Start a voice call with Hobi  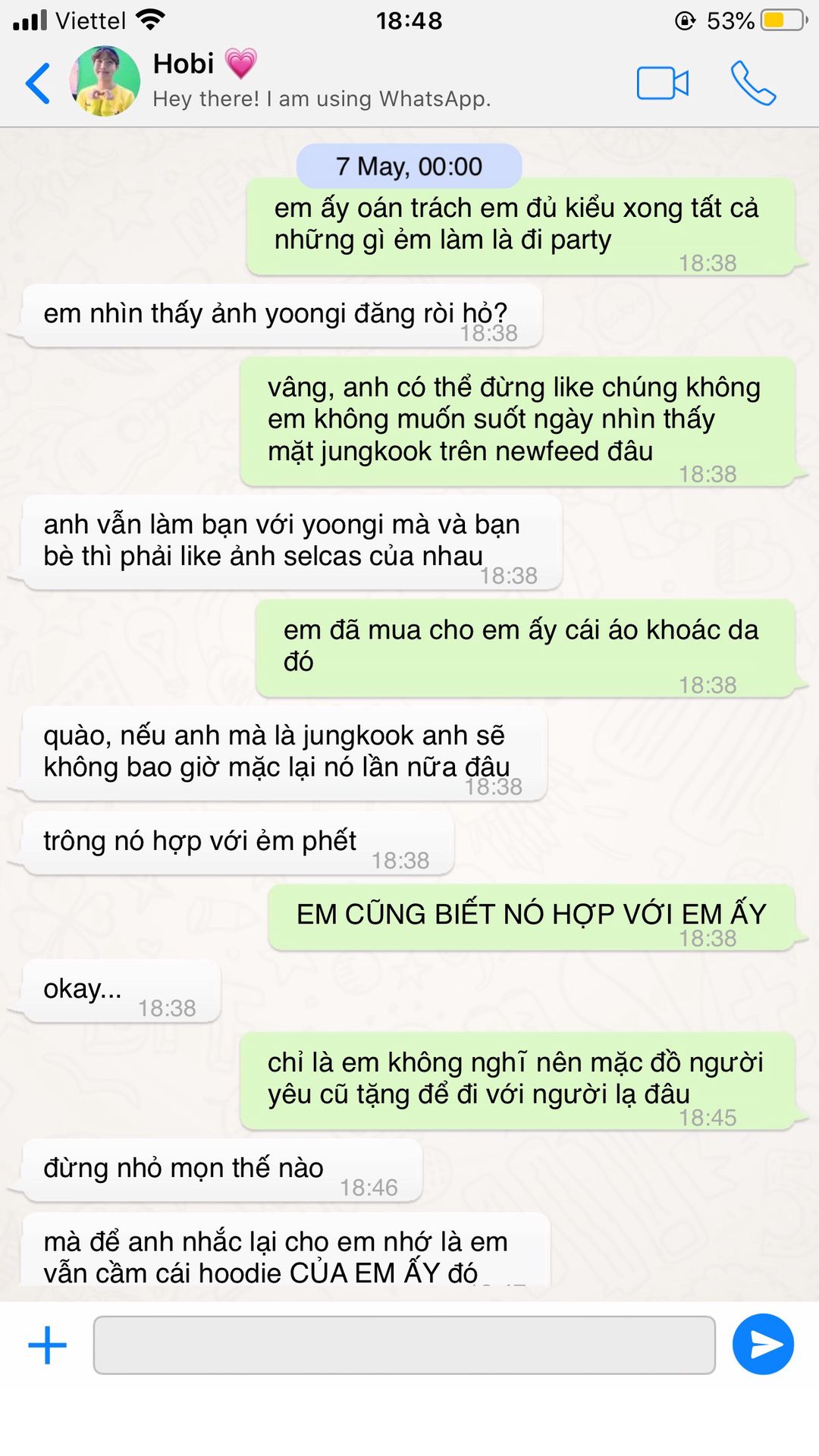coord(753,83)
